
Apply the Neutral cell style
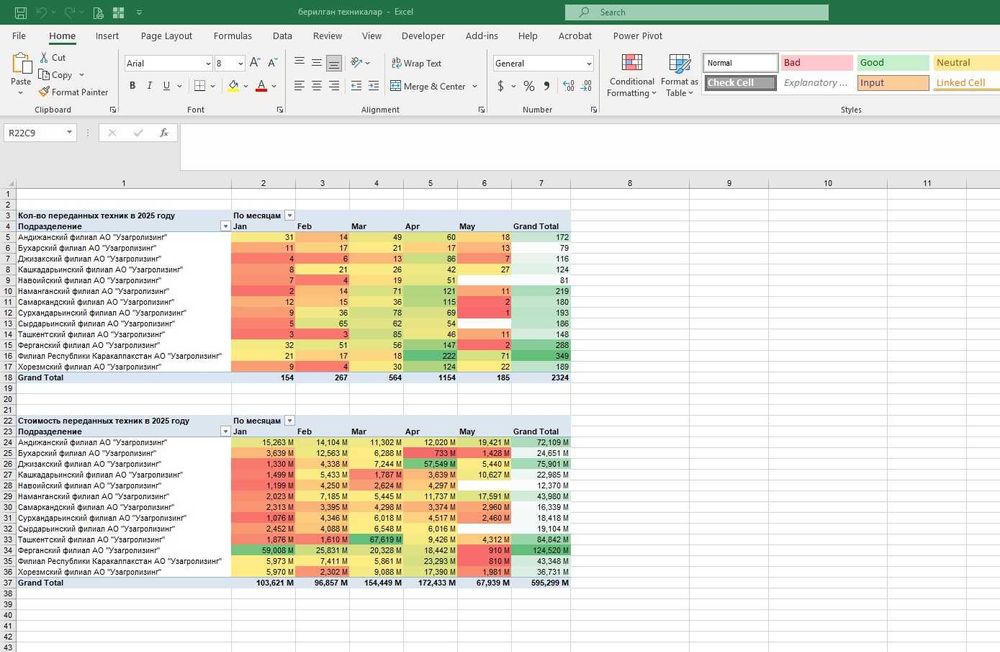pyautogui.click(x=966, y=63)
